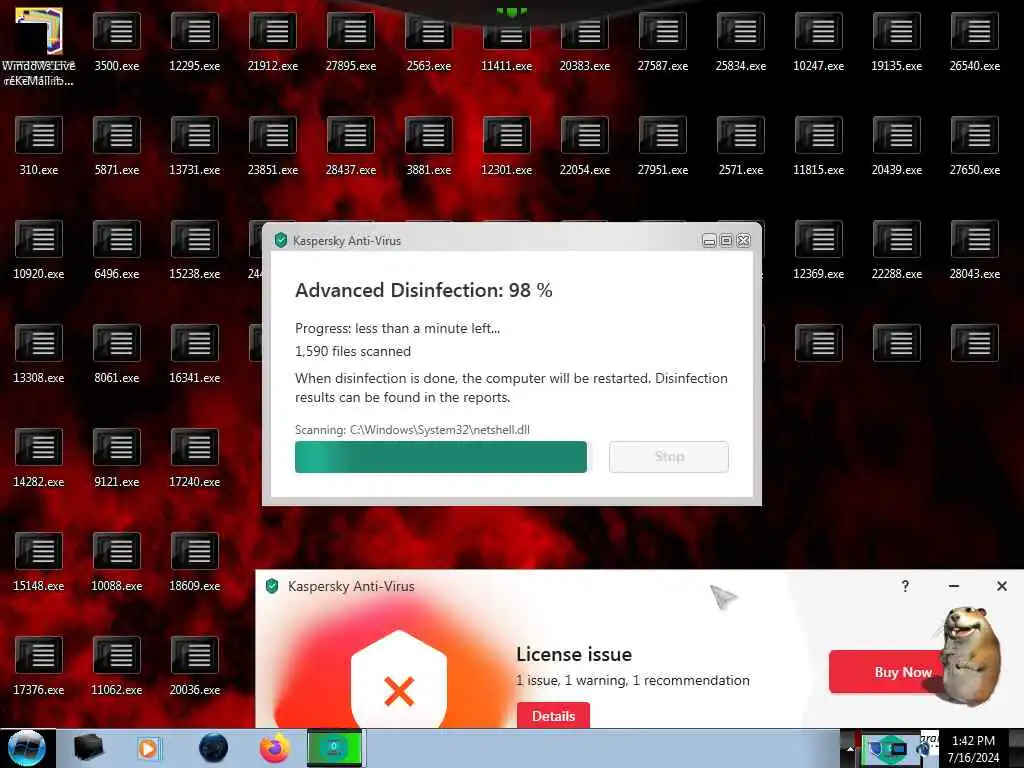Select the 22054.exe desktop icon

pos(584,135)
